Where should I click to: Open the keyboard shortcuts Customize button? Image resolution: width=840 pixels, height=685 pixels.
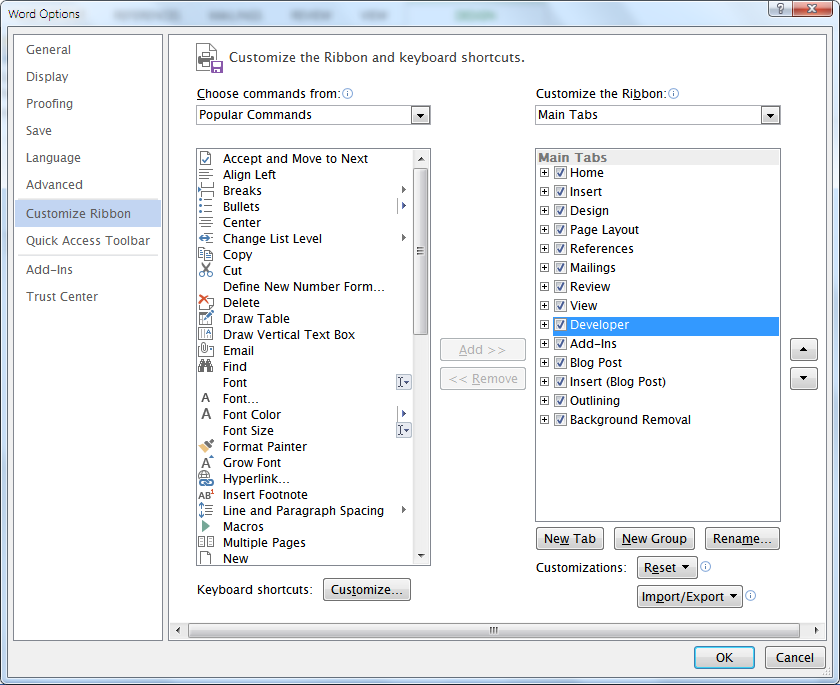[366, 590]
